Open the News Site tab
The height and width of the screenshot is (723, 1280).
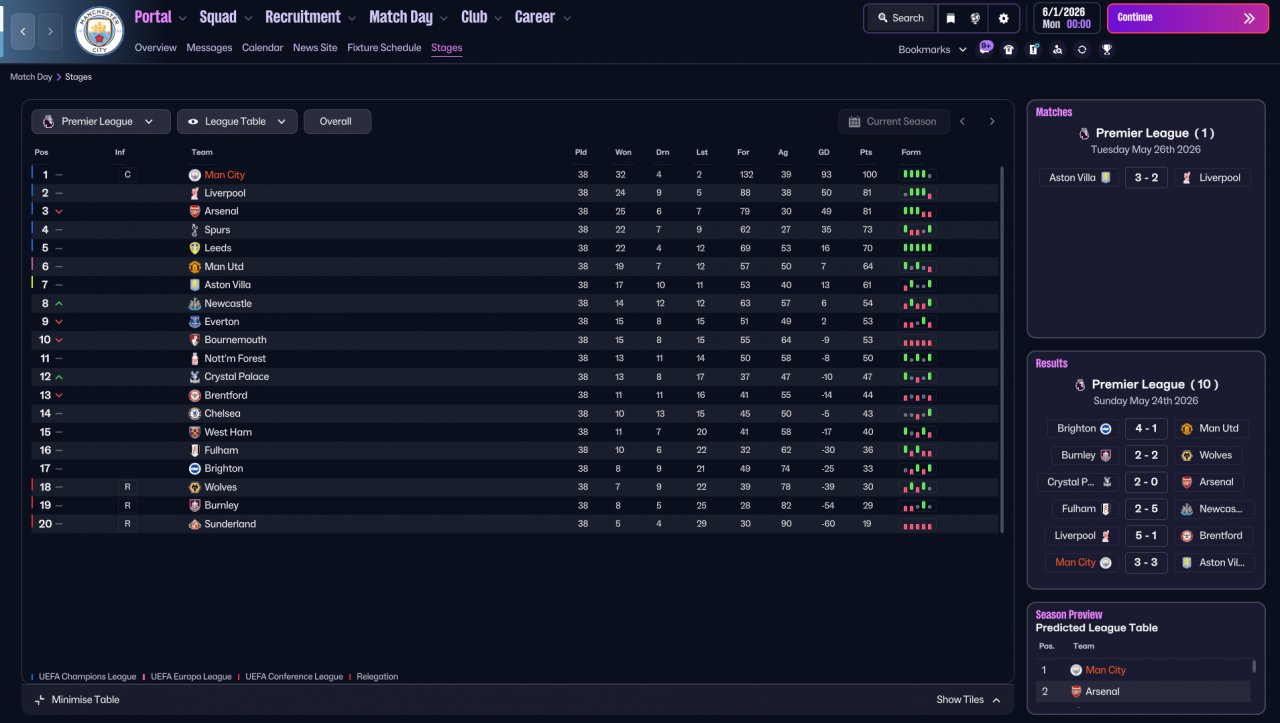point(315,48)
